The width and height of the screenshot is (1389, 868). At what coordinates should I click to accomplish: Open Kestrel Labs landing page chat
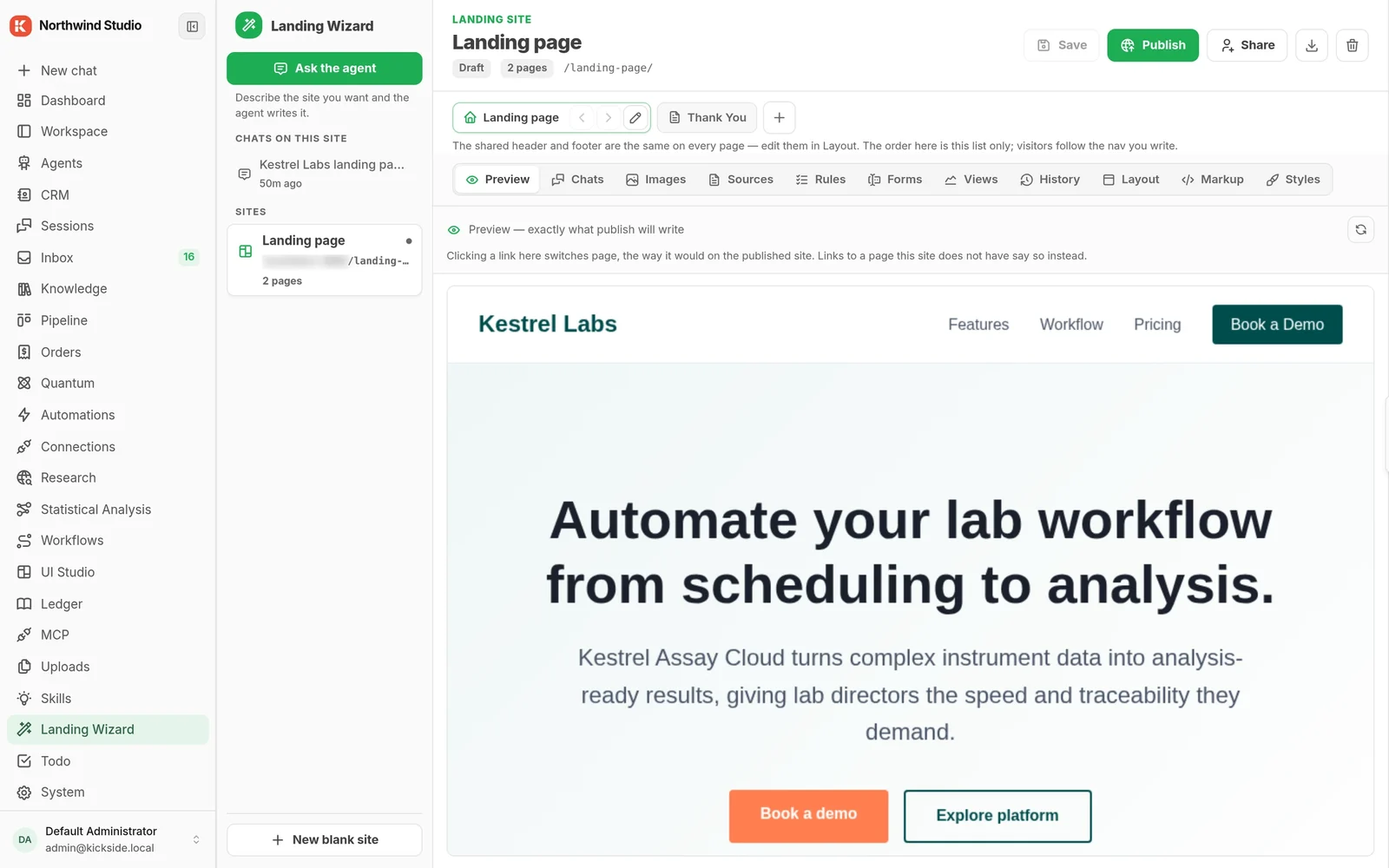point(325,173)
